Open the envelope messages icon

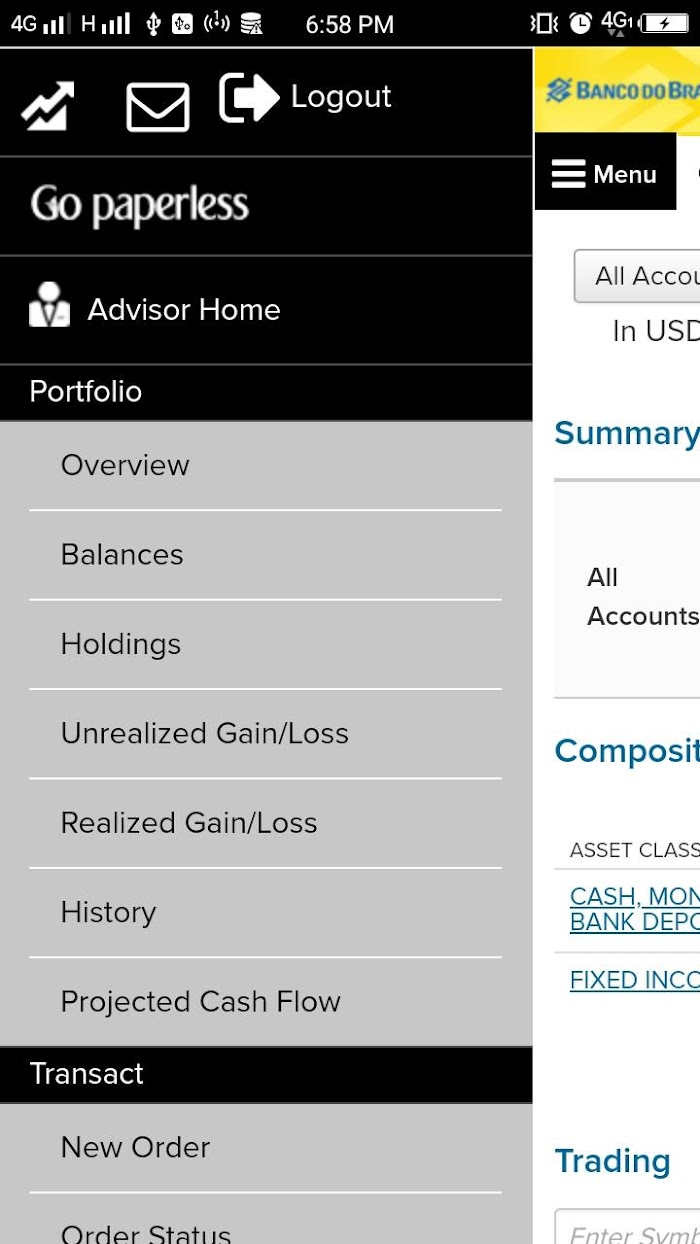158,107
